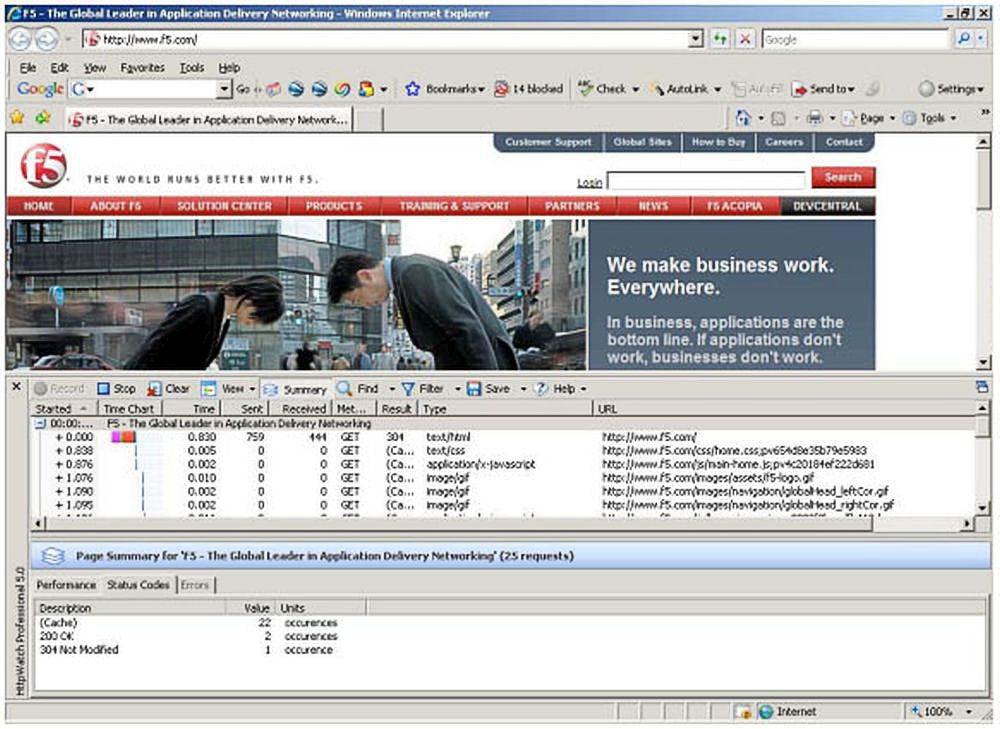Select the 'F5 - The Global Leader' browser tab
Image resolution: width=1000 pixels, height=729 pixels.
tap(209, 119)
